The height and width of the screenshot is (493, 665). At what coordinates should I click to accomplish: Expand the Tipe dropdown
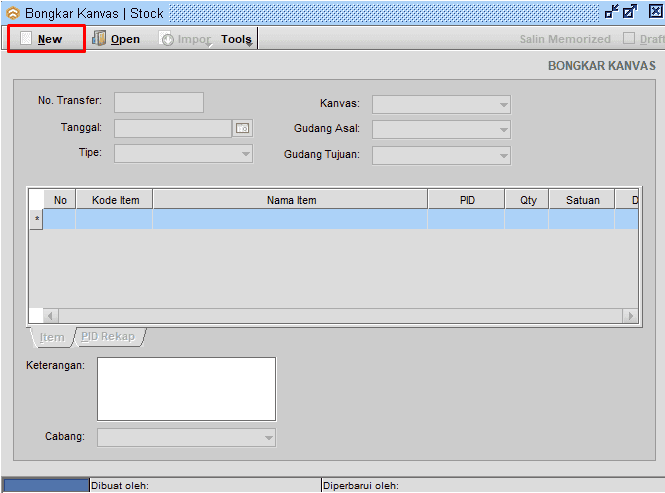click(246, 154)
